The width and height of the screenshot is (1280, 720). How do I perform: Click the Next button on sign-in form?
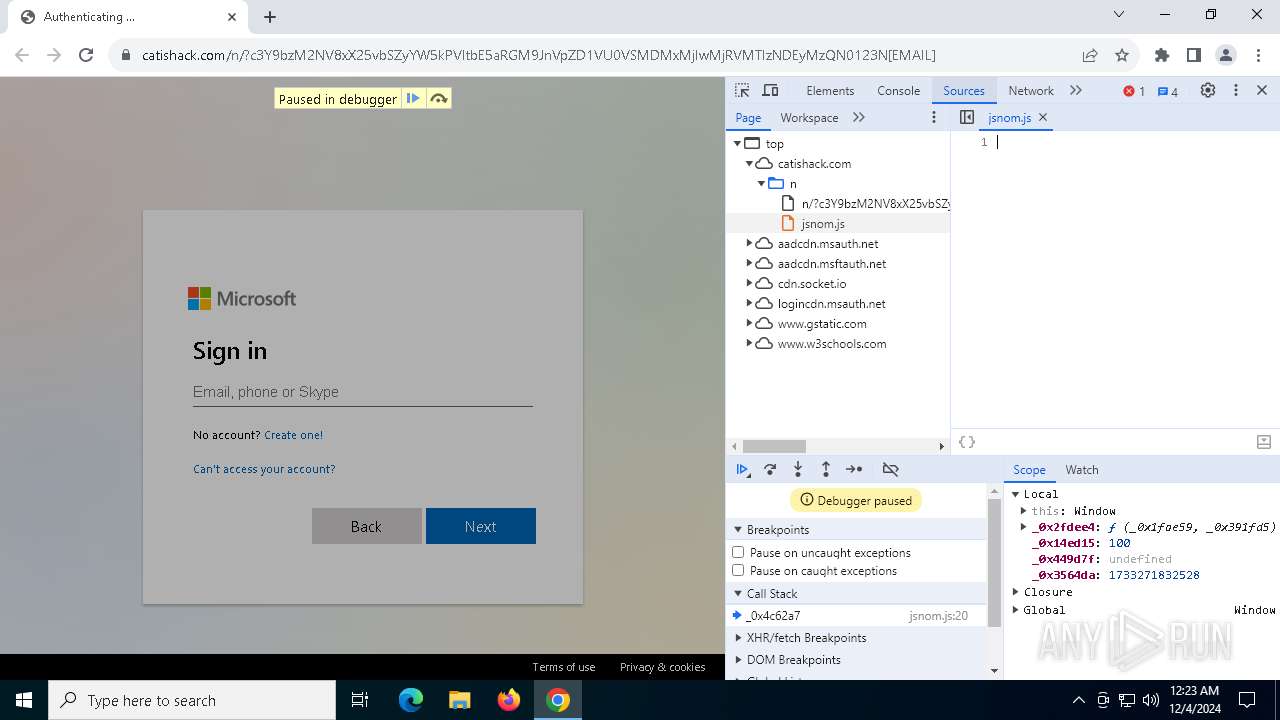tap(480, 526)
